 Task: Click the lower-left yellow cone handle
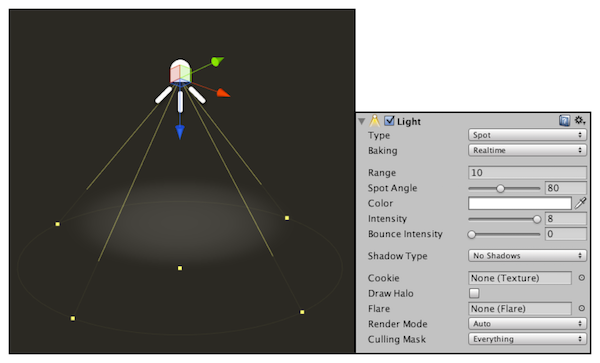pos(73,318)
